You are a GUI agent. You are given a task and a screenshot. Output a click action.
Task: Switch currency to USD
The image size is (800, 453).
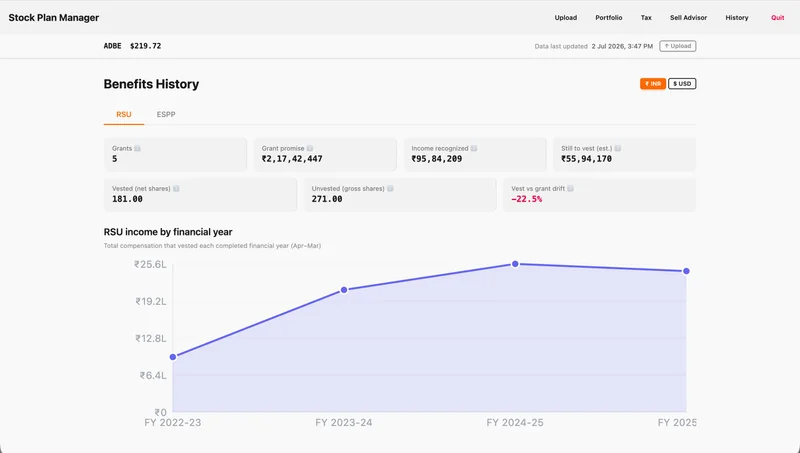(682, 84)
